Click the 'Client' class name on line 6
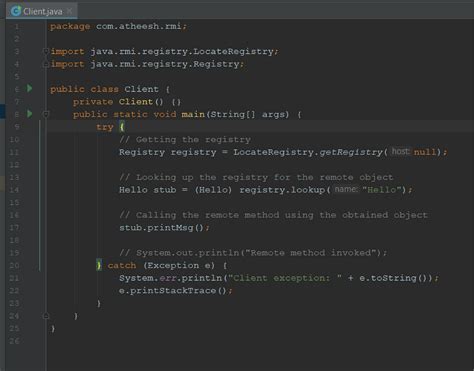This screenshot has width=474, height=371. [x=141, y=89]
